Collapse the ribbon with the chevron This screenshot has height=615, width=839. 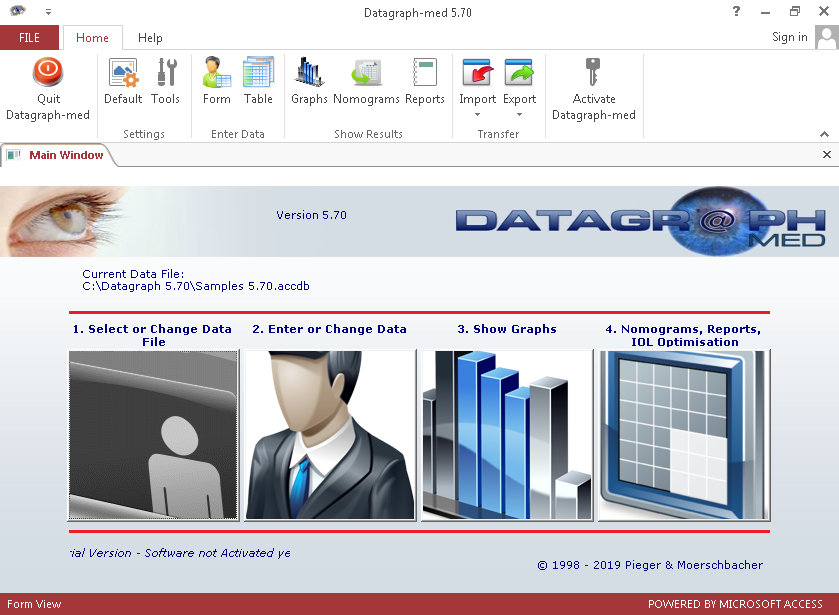coord(824,134)
